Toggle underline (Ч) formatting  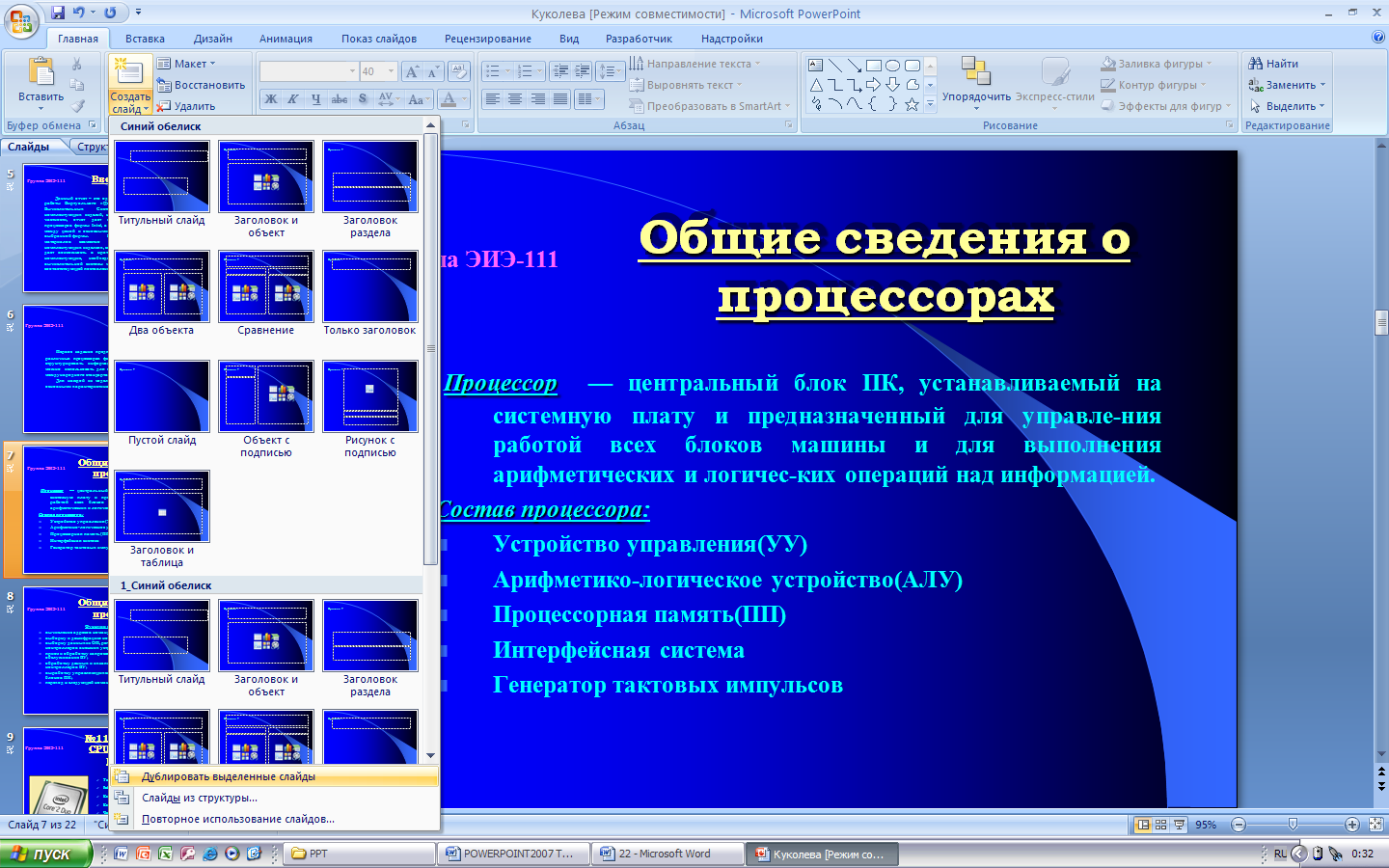coord(316,98)
